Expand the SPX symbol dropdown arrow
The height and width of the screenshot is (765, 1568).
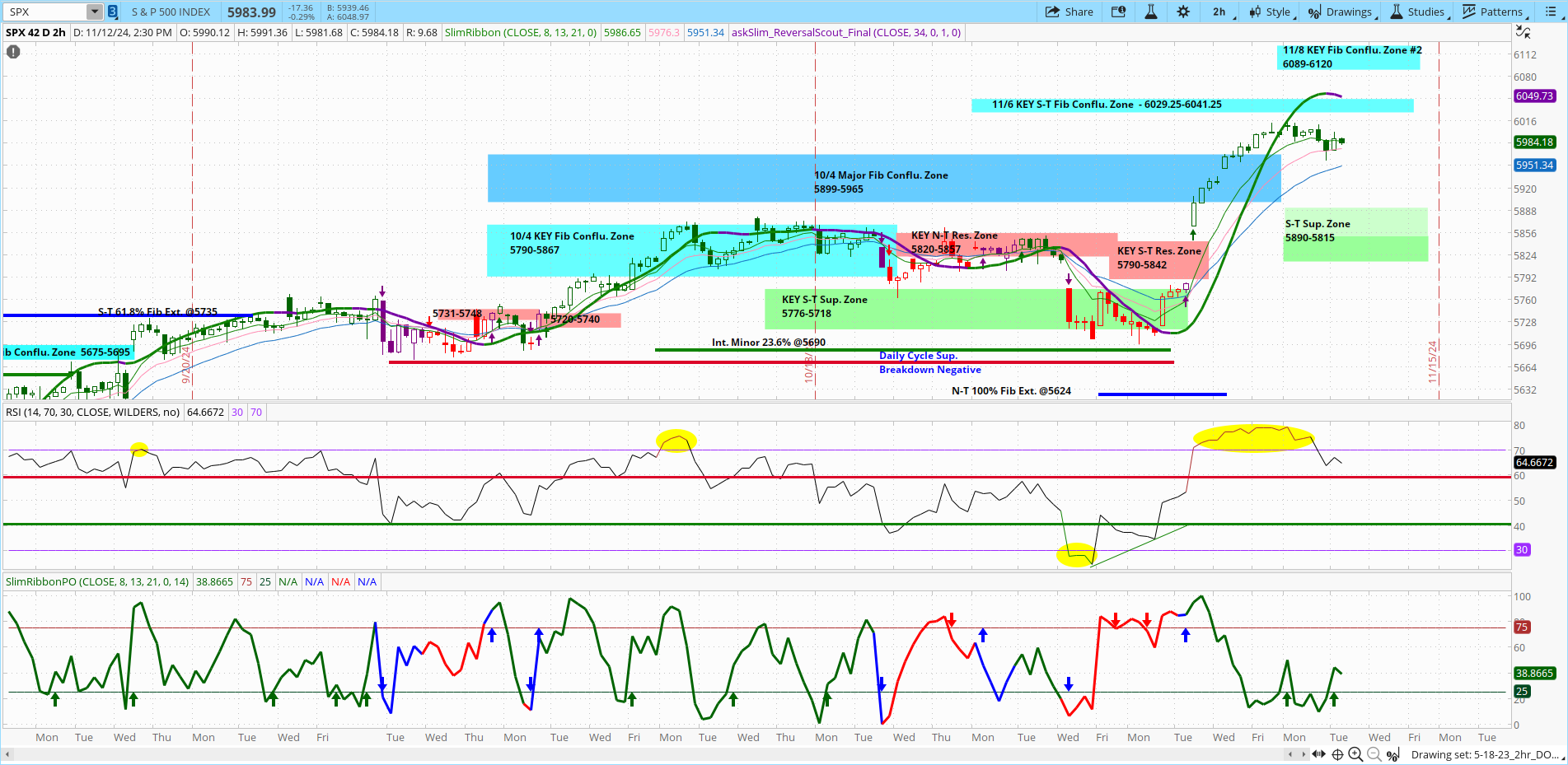(94, 12)
